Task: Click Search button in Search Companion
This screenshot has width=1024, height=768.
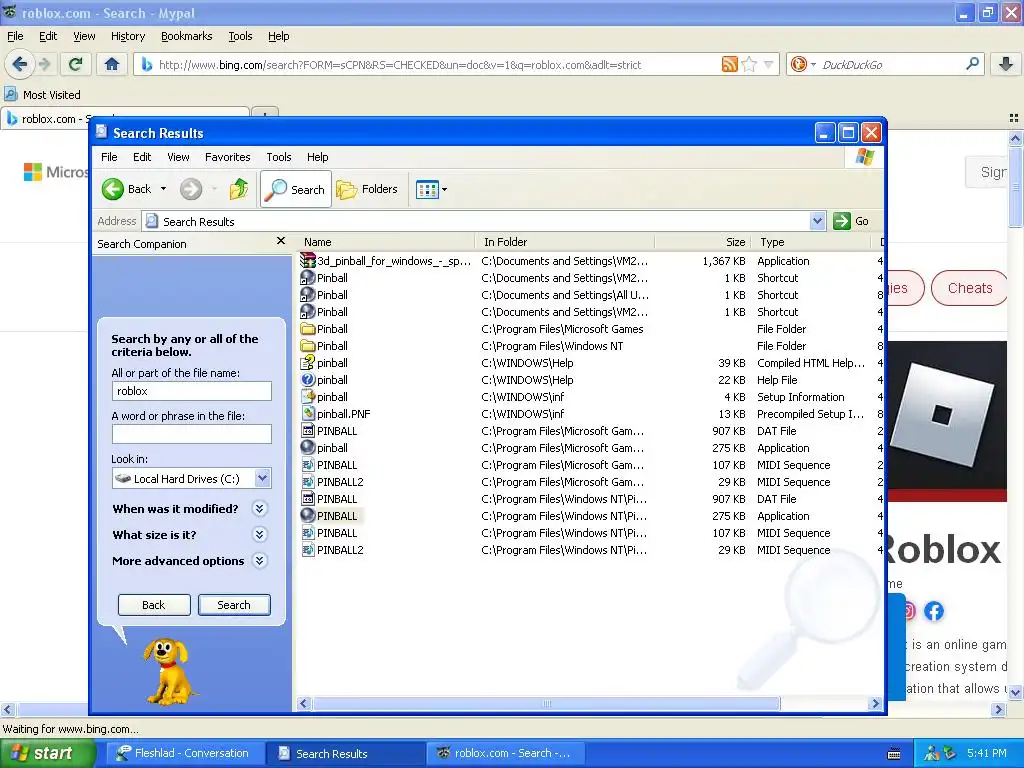Action: [234, 605]
